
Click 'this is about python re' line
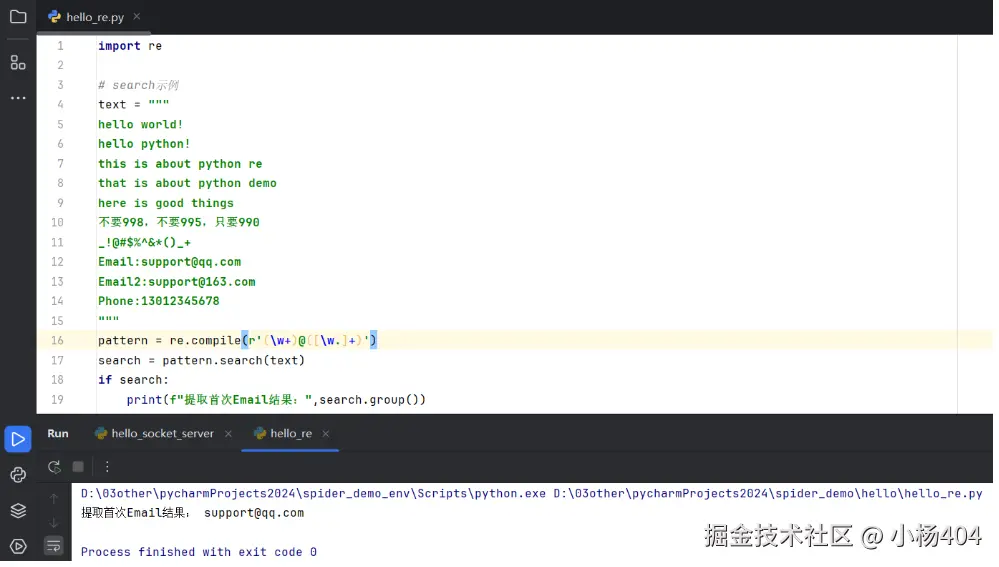[x=180, y=164]
